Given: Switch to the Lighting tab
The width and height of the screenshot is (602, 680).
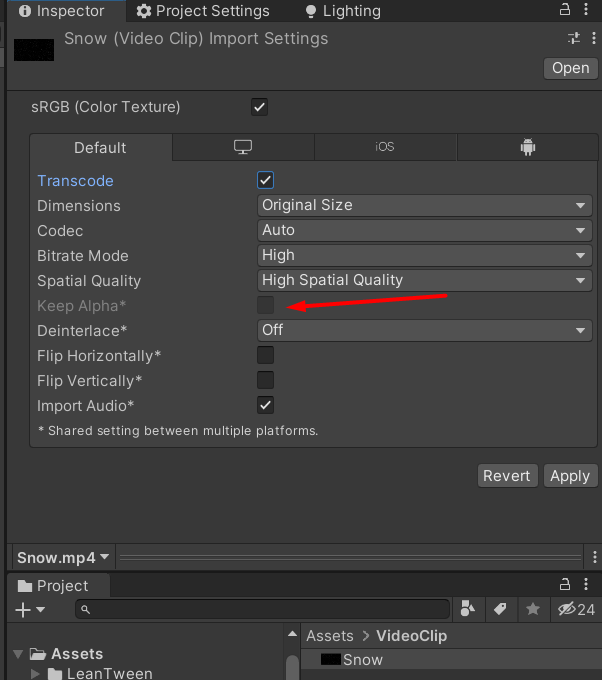Looking at the screenshot, I should 342,11.
